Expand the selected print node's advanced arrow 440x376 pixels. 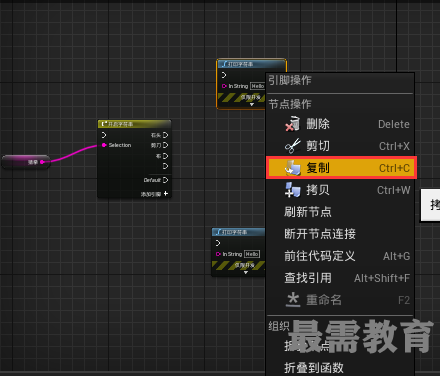[x=252, y=105]
